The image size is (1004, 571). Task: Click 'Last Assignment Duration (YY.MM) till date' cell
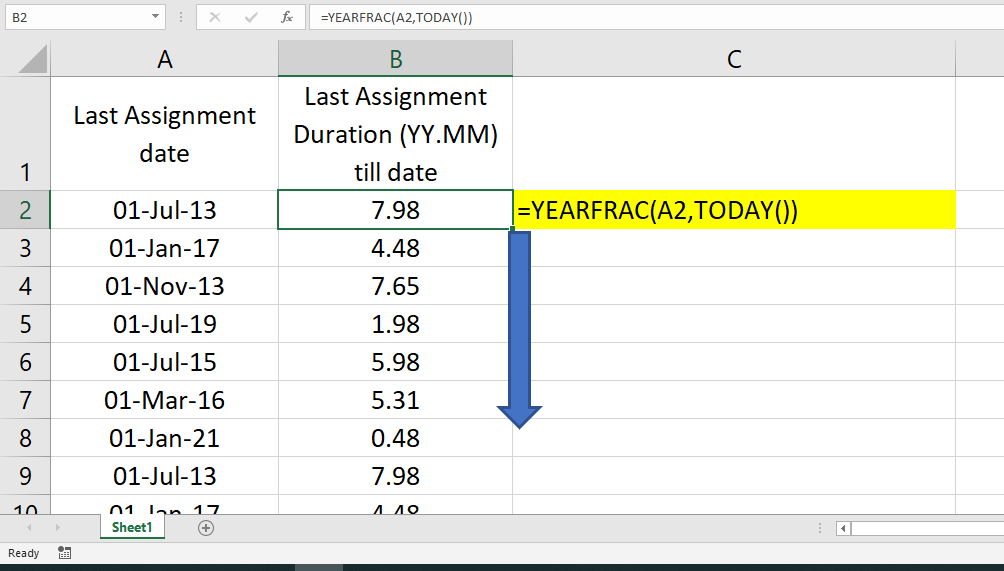click(x=396, y=133)
